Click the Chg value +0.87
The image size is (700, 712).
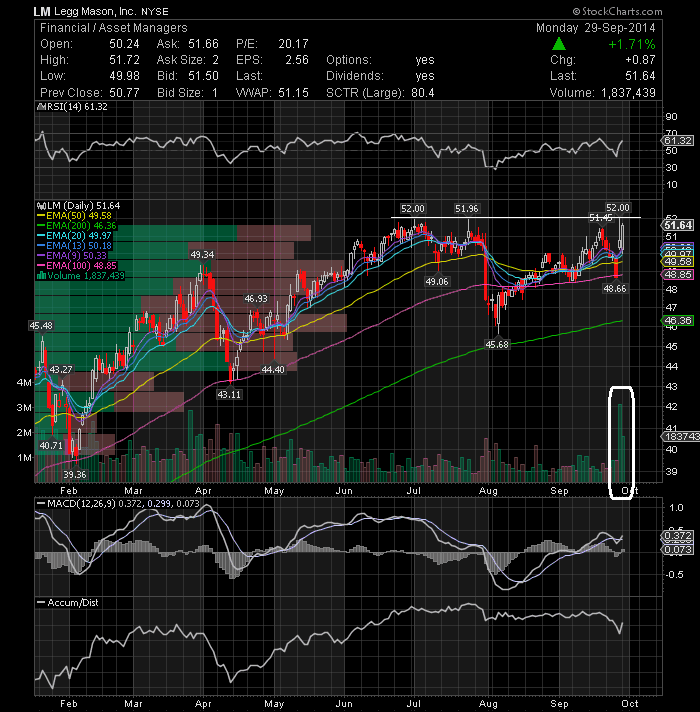pyautogui.click(x=640, y=60)
